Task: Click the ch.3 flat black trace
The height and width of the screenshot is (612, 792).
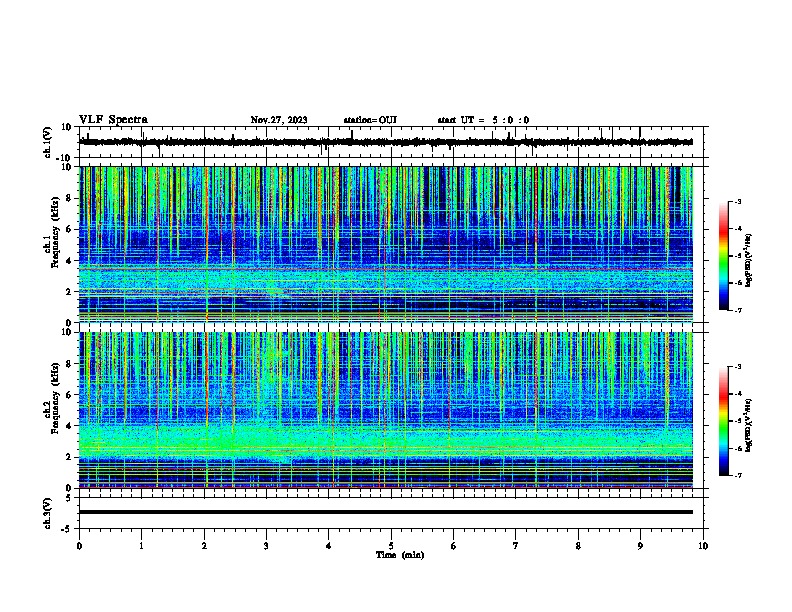Action: coord(386,512)
